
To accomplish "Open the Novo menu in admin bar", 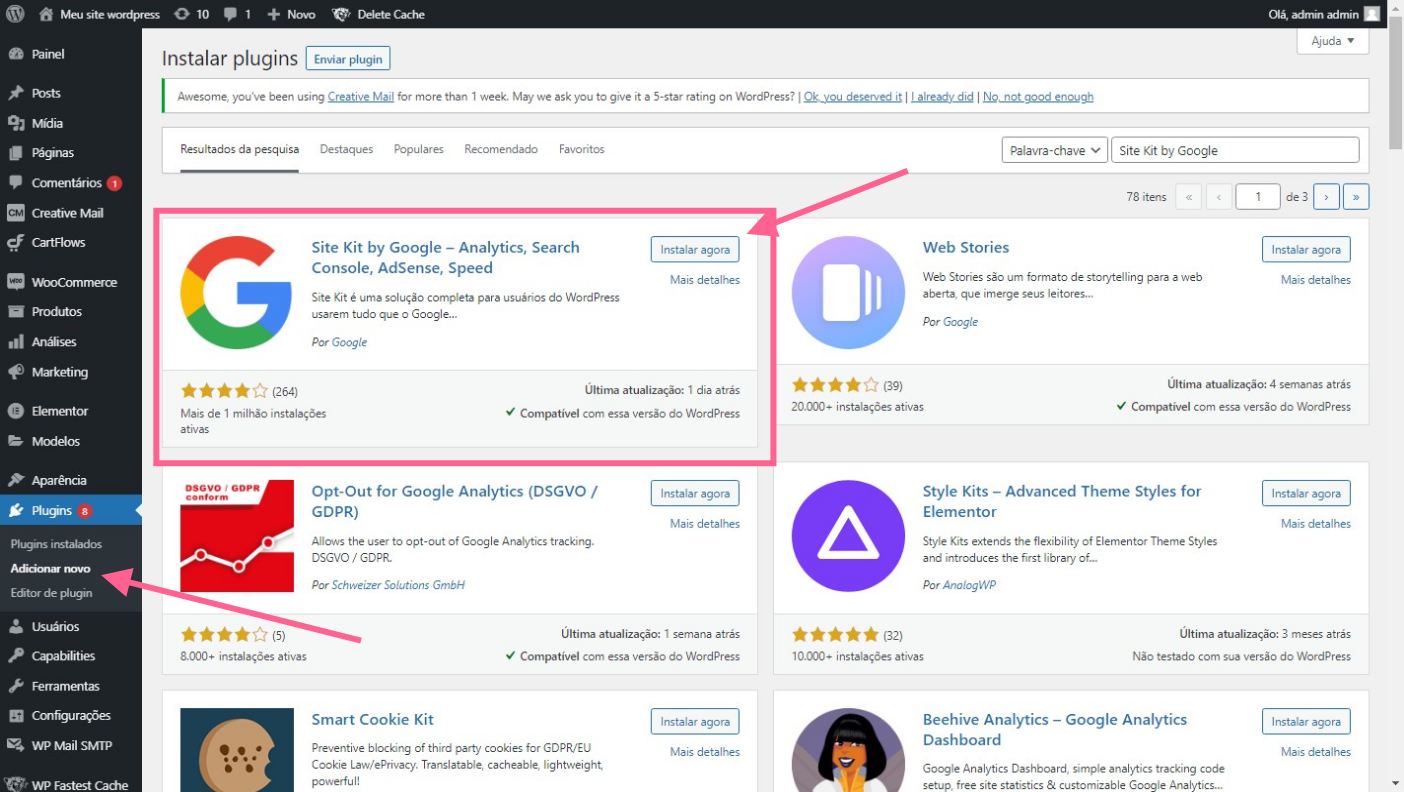I will tap(291, 14).
